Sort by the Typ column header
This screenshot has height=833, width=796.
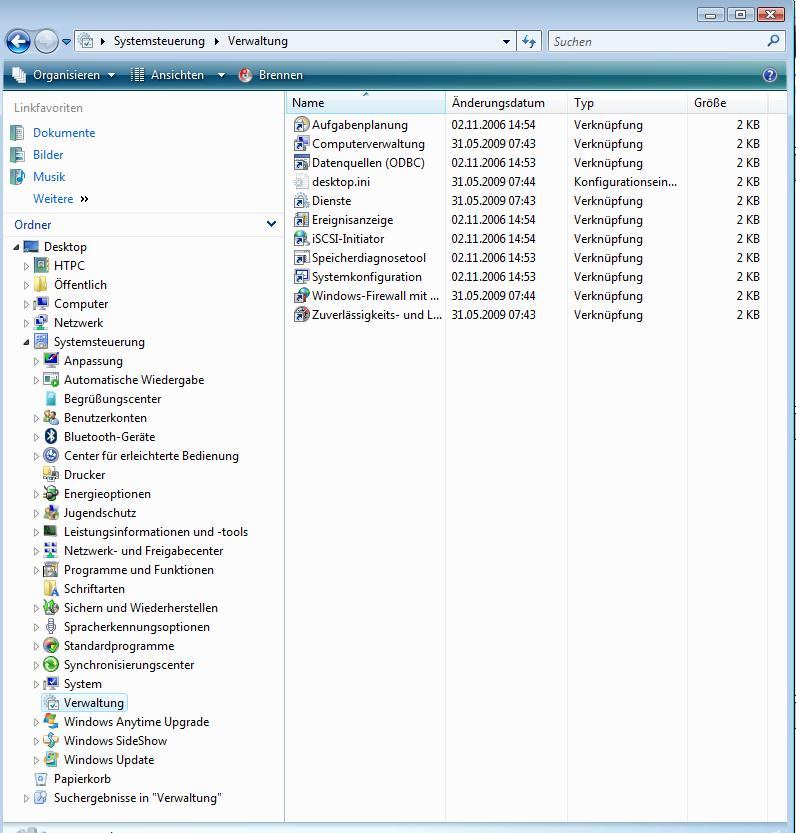[x=627, y=103]
